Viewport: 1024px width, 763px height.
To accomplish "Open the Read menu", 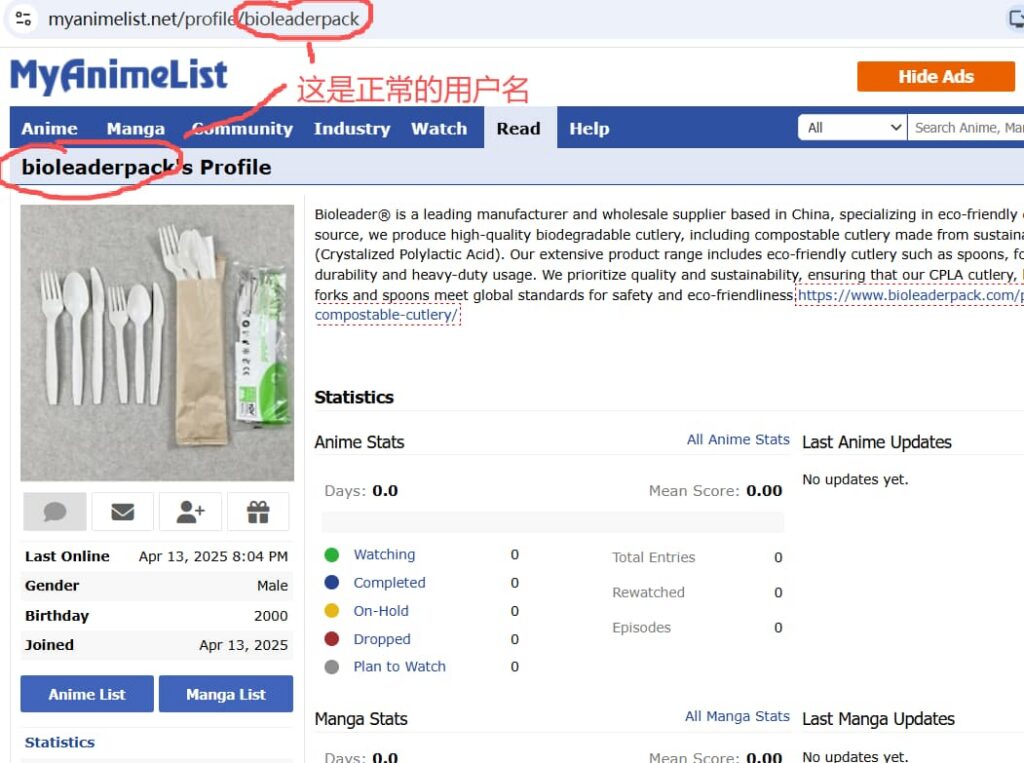I will (519, 128).
